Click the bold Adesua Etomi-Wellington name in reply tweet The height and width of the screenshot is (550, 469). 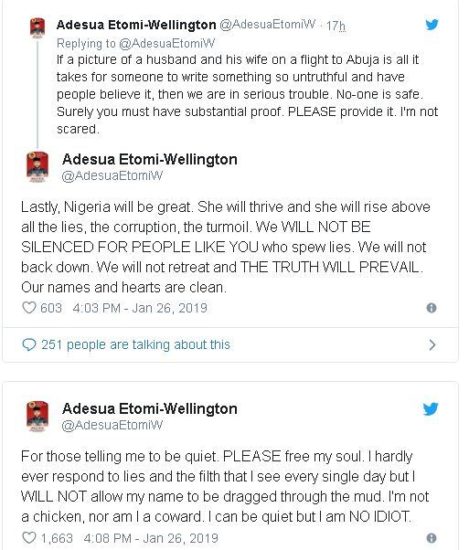click(136, 25)
